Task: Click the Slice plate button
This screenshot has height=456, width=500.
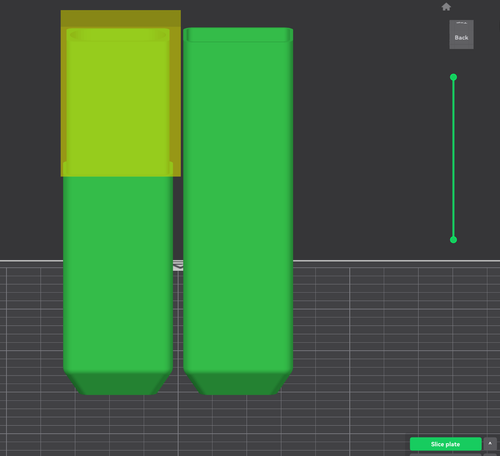Action: click(x=445, y=444)
